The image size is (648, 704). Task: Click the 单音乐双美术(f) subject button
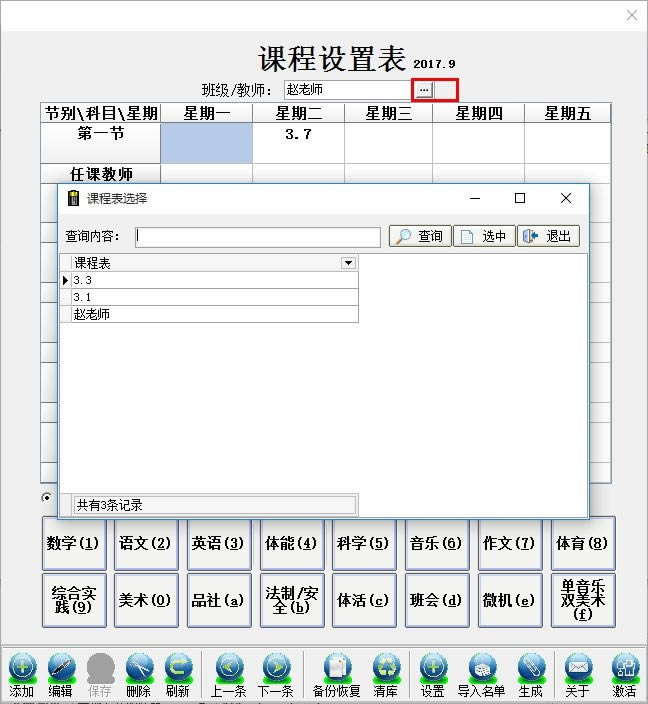(583, 600)
